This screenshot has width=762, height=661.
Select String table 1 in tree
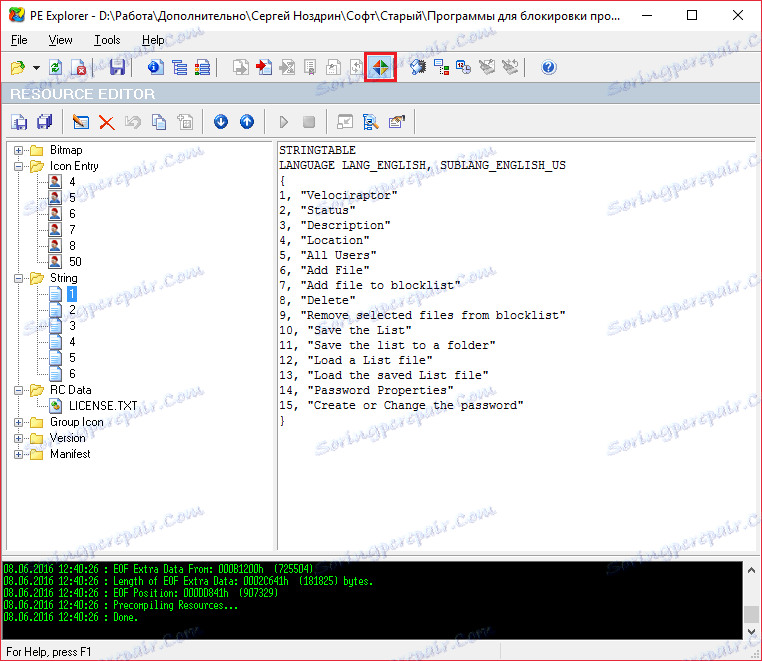[x=72, y=294]
